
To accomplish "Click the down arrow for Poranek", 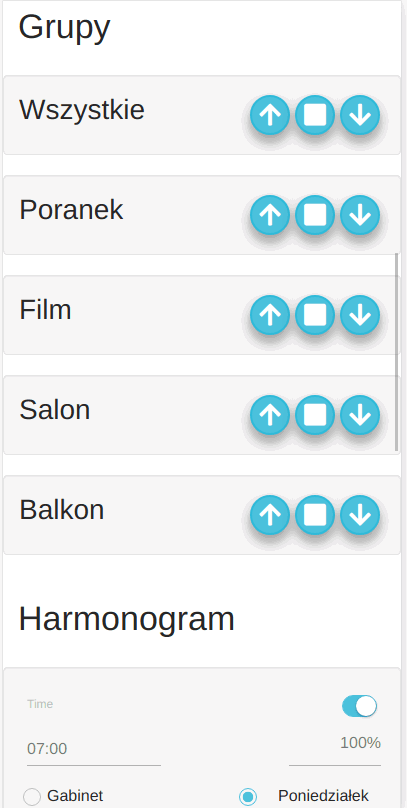I will (x=360, y=215).
